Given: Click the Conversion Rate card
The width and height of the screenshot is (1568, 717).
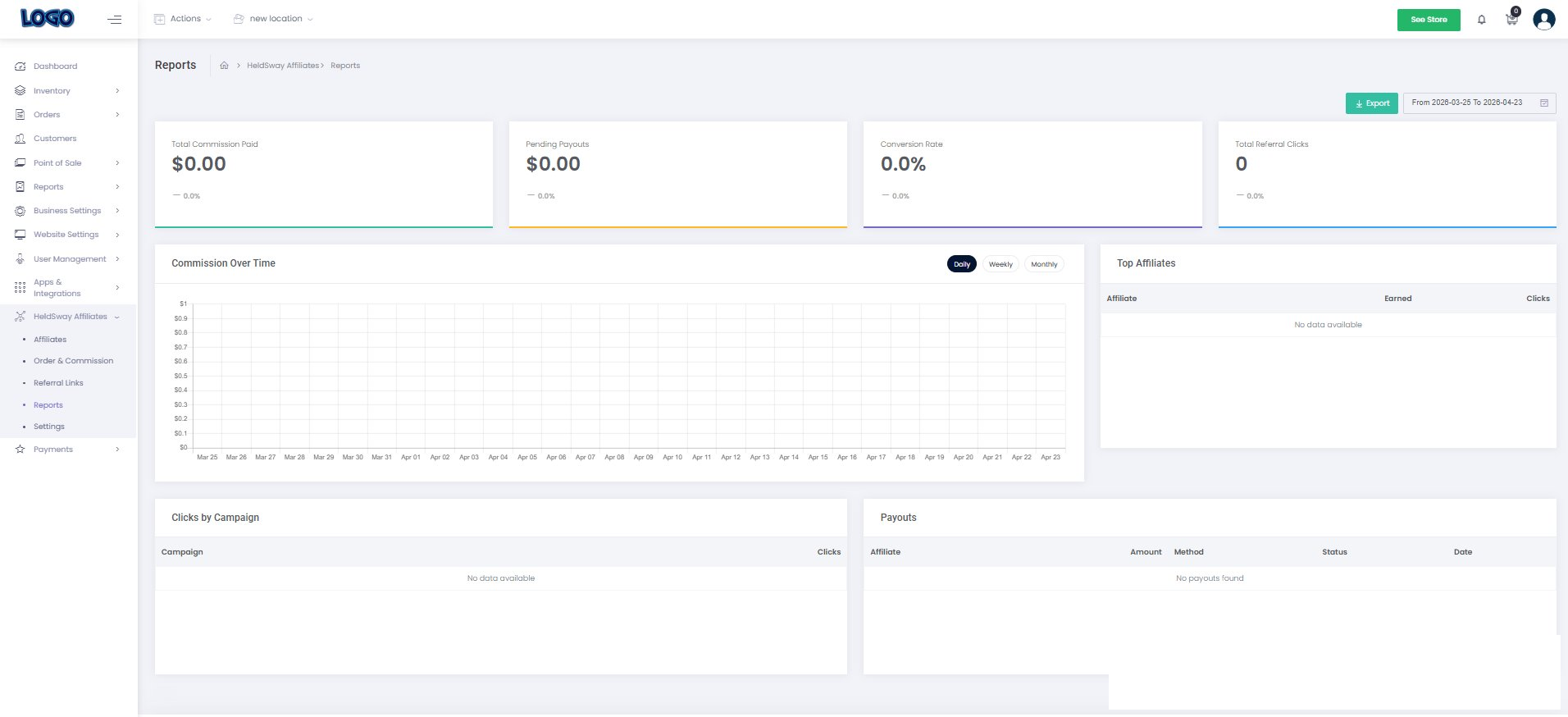Looking at the screenshot, I should [1032, 175].
